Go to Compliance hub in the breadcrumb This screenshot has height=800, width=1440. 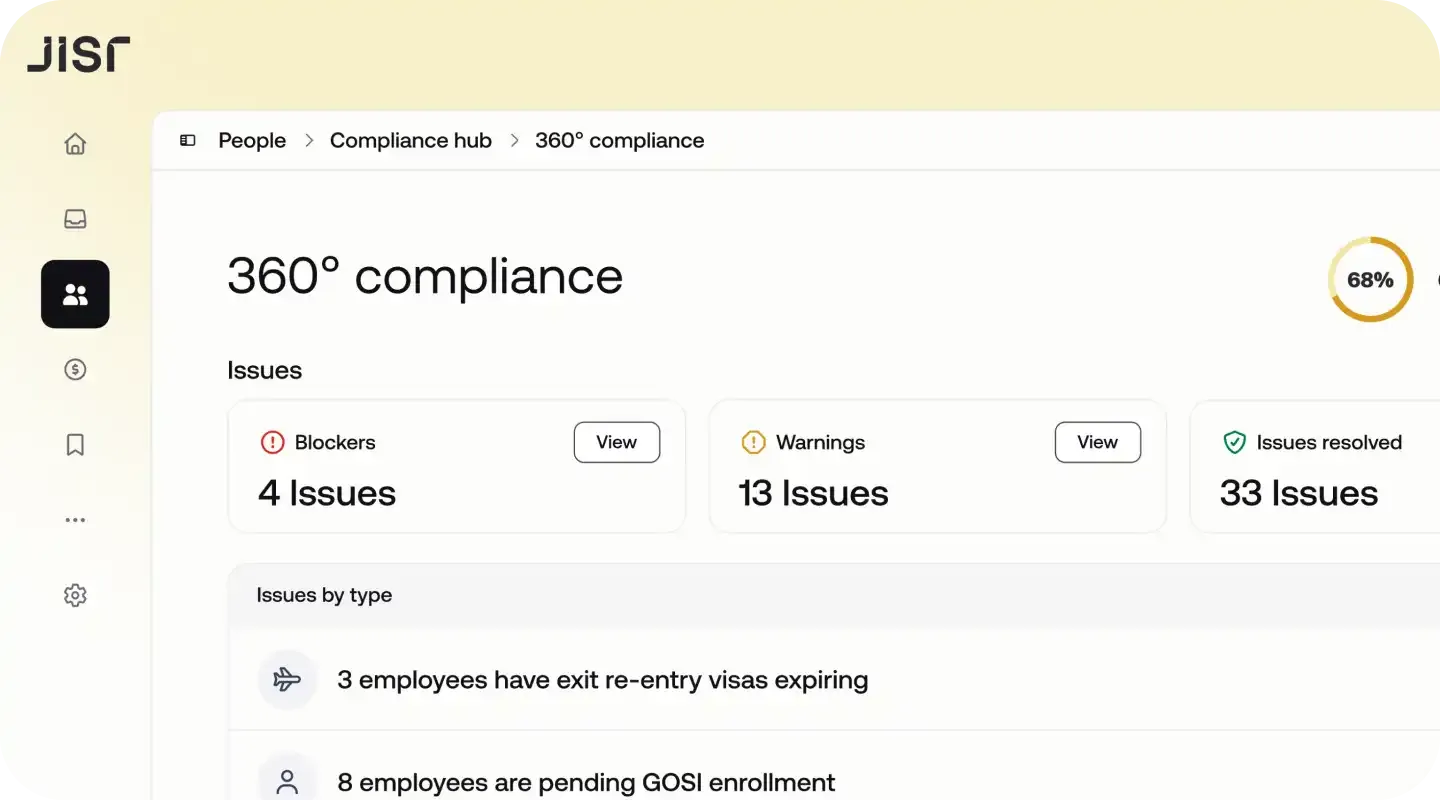click(411, 140)
